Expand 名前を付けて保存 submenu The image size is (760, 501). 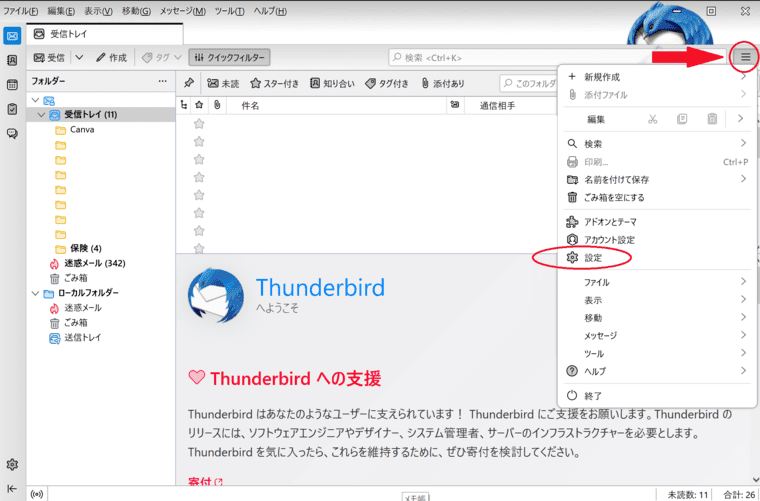(657, 179)
